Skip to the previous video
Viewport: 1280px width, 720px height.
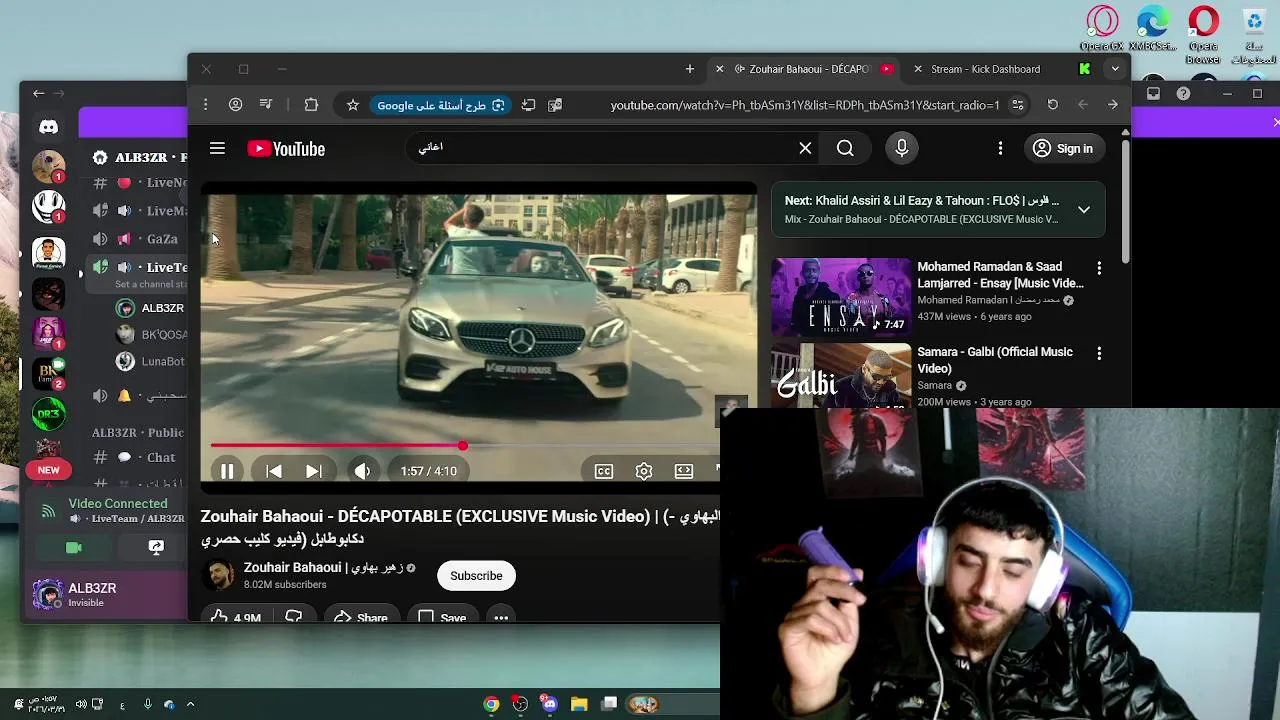(273, 471)
